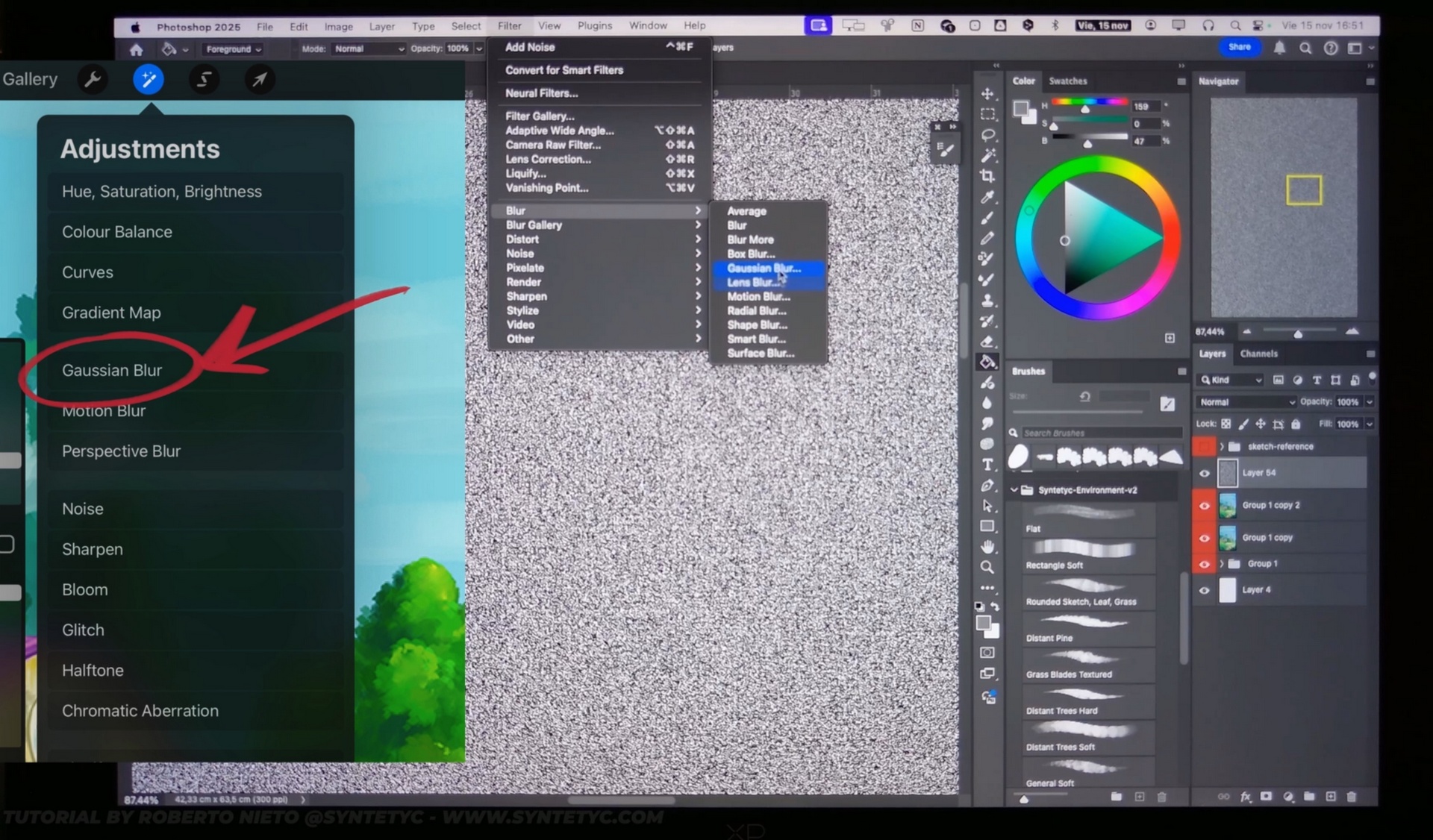Expand the sketch-reference layer group
The image size is (1433, 840).
click(1222, 447)
